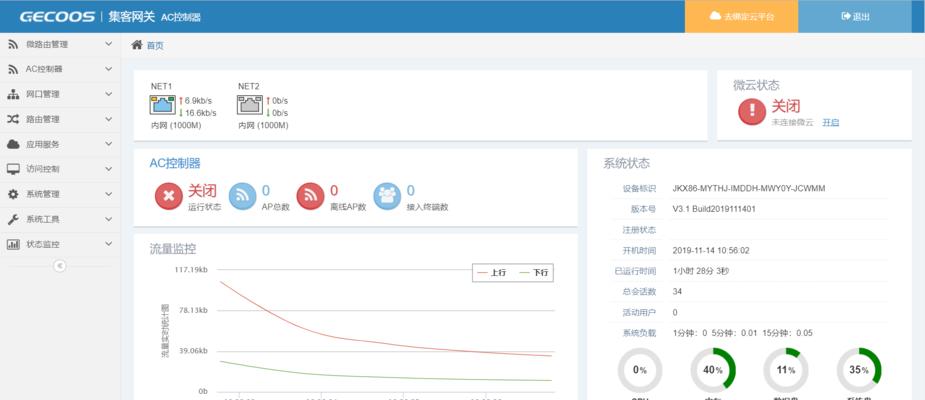The image size is (925, 400).
Task: Click the 接入终端数 users icon
Action: tap(387, 196)
